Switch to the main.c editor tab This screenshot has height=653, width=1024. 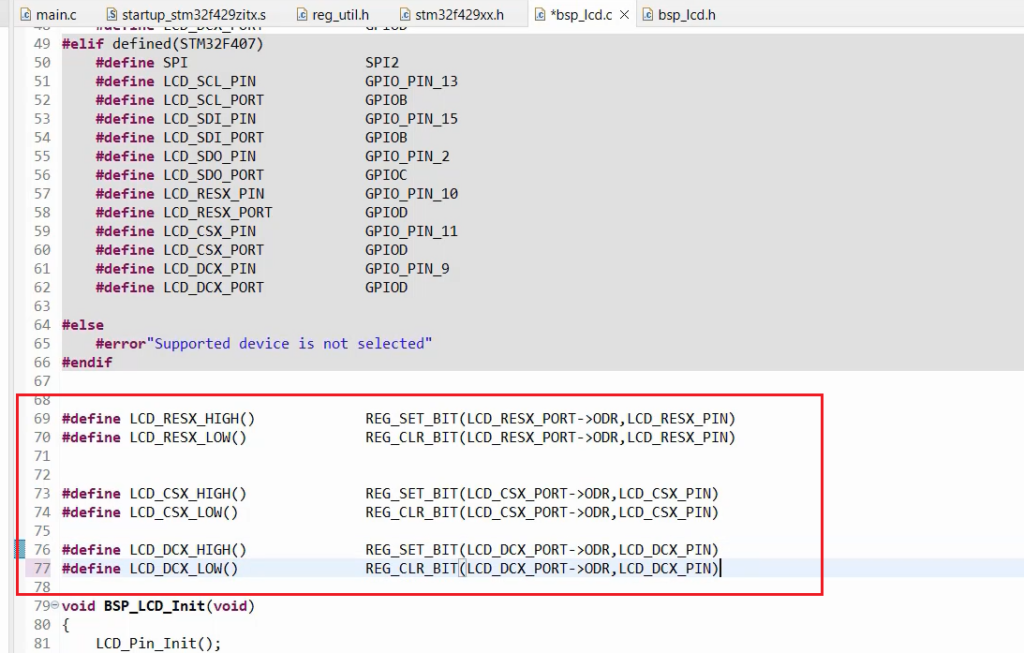pos(48,14)
